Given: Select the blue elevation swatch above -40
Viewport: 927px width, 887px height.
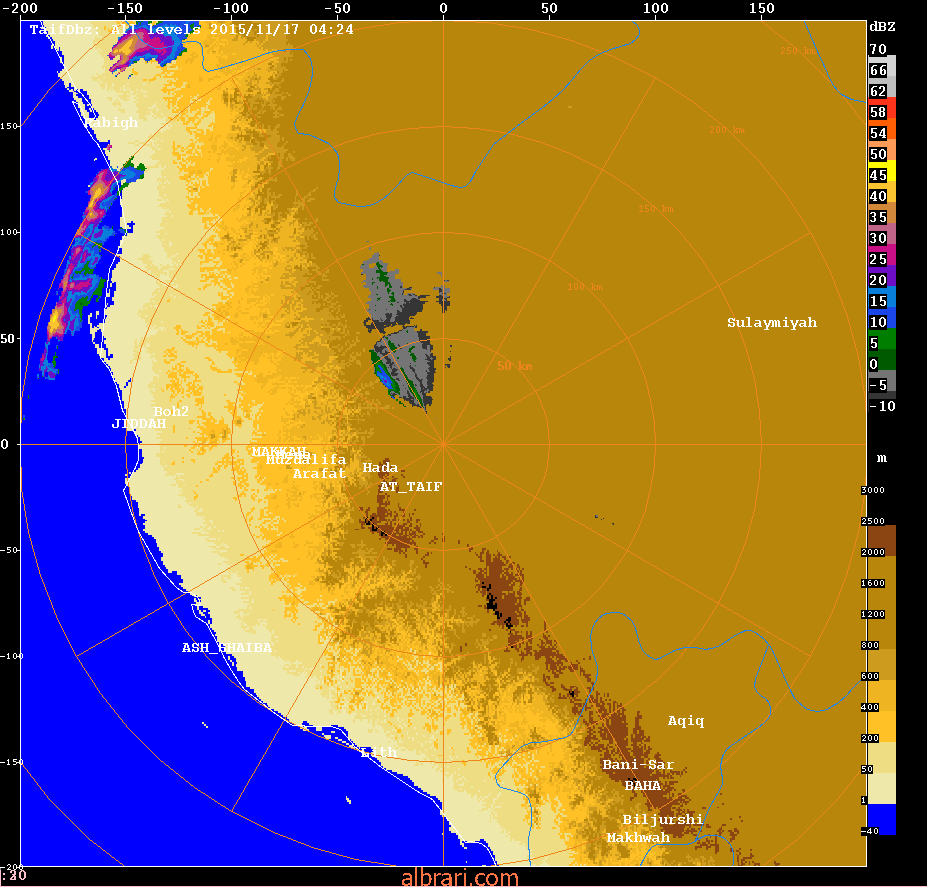Looking at the screenshot, I should (881, 819).
